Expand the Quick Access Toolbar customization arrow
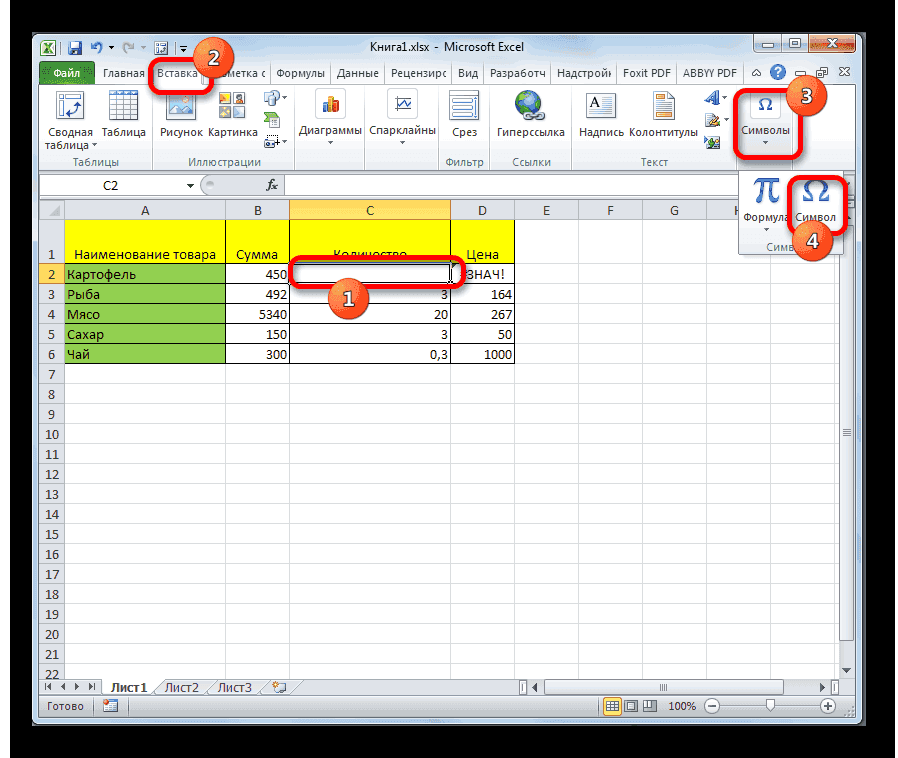This screenshot has height=758, width=898. [183, 47]
